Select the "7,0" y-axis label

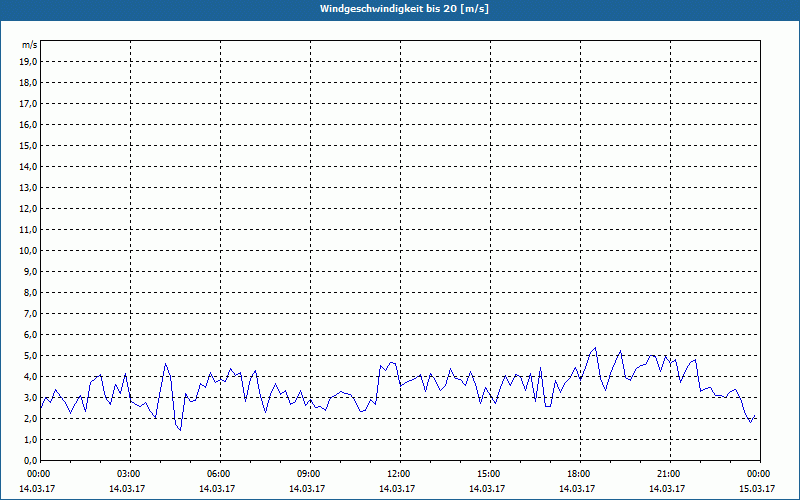tap(30, 313)
